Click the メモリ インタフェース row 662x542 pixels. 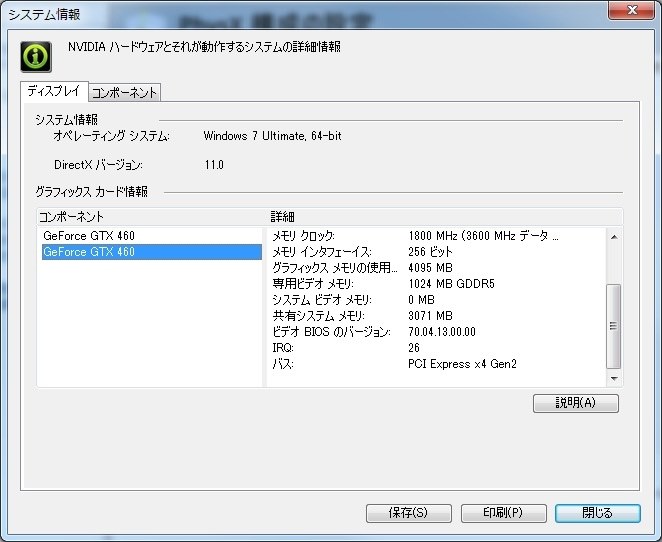click(437, 252)
